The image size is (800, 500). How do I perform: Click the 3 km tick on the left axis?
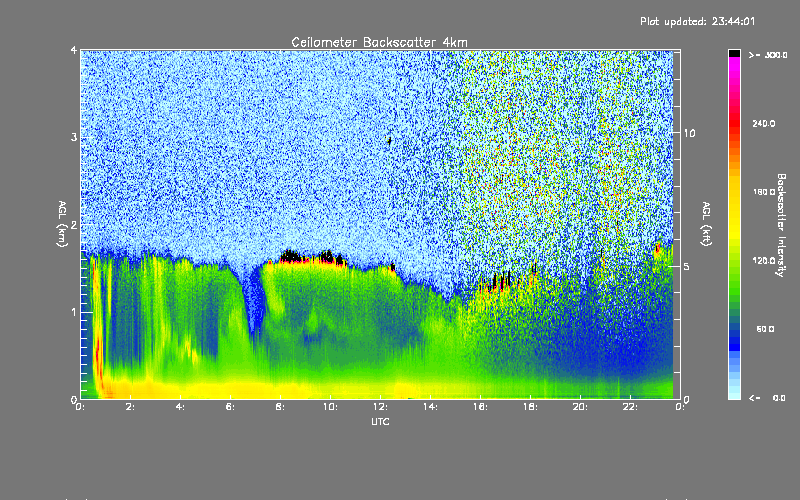coord(74,137)
